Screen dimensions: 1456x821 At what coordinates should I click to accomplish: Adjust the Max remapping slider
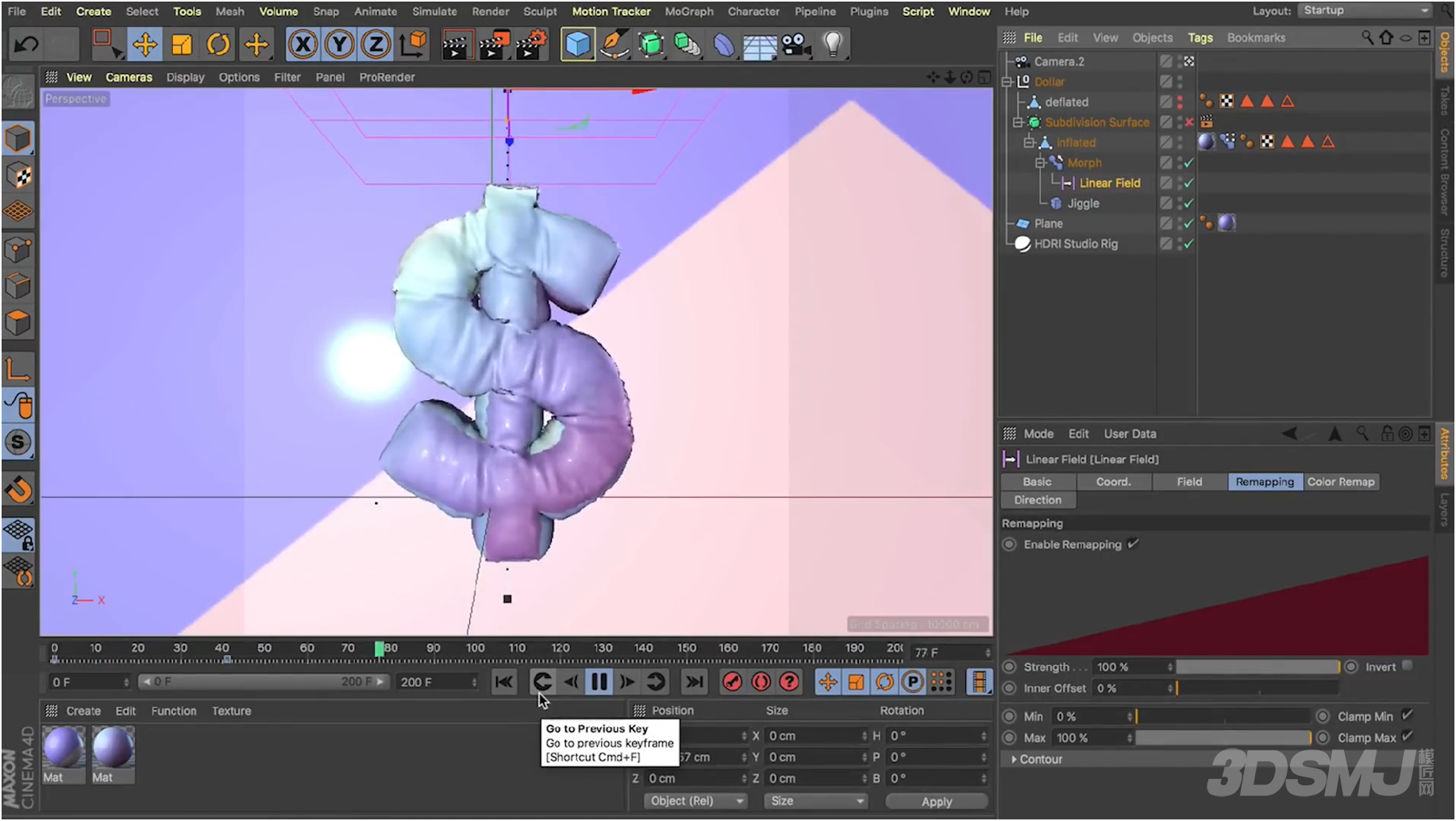point(1223,738)
